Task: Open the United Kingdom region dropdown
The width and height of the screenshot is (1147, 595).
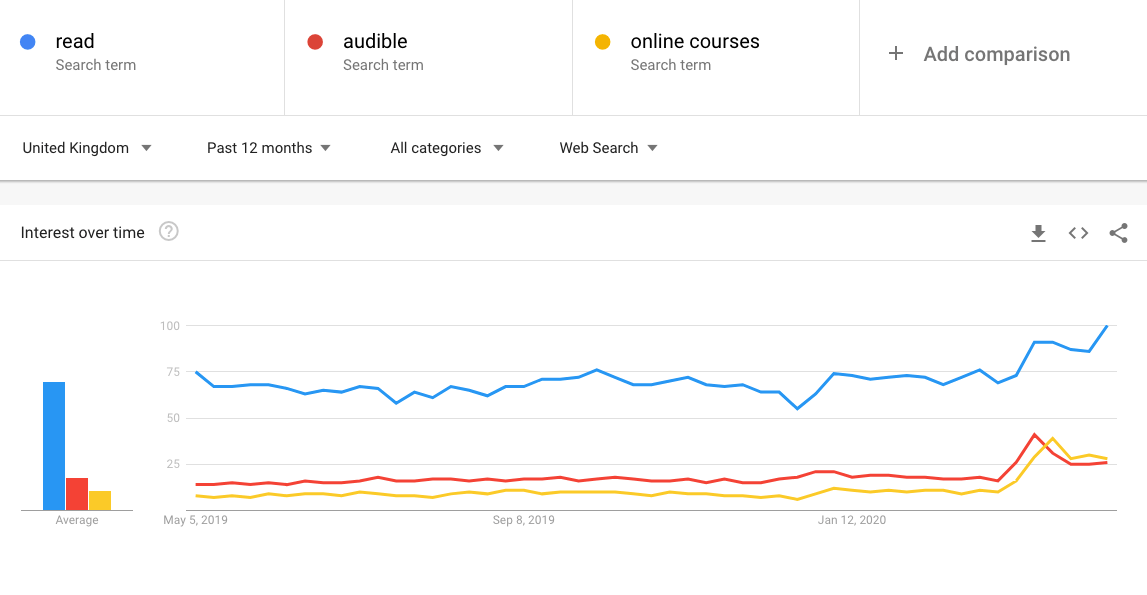Action: tap(87, 148)
